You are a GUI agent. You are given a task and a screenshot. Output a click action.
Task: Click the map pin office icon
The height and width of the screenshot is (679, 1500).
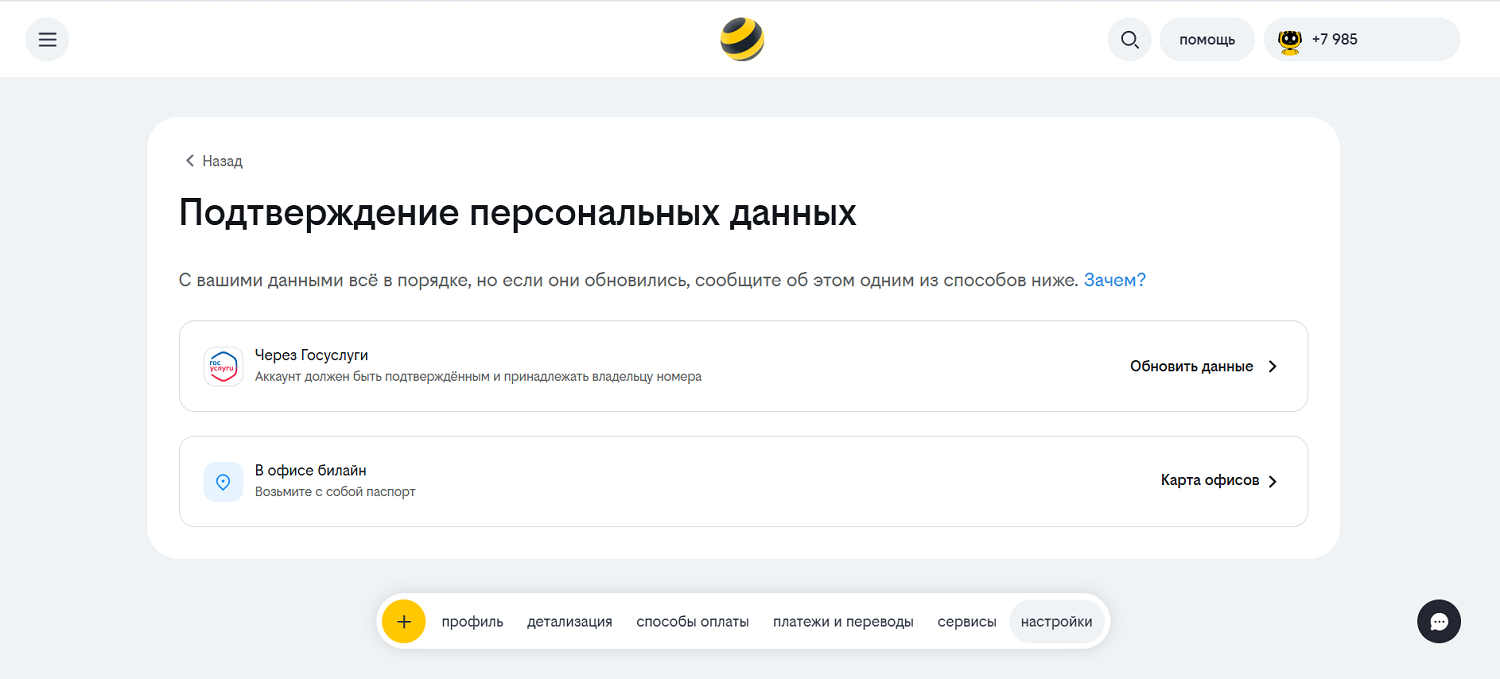[x=223, y=481]
